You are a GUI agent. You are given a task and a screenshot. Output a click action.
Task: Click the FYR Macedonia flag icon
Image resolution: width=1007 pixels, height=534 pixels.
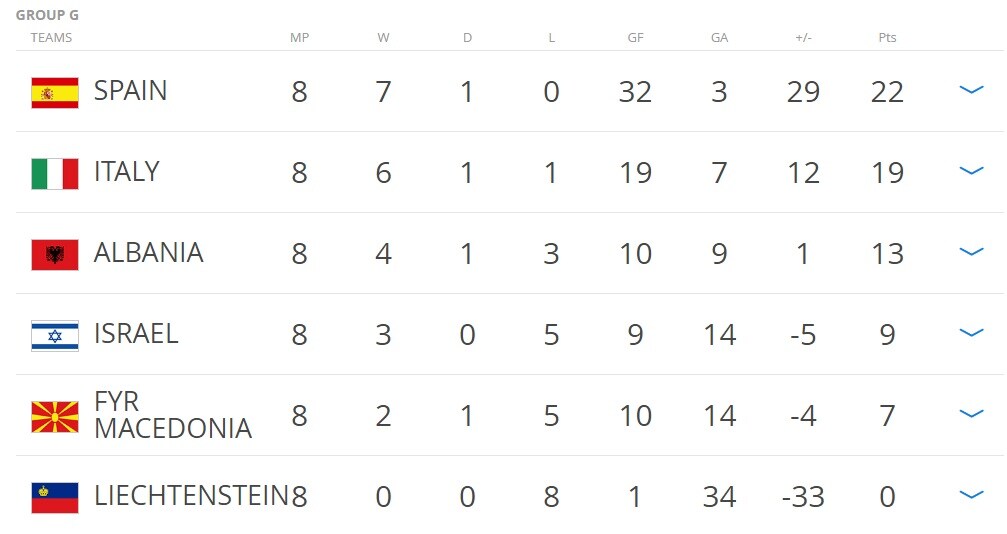[x=55, y=416]
